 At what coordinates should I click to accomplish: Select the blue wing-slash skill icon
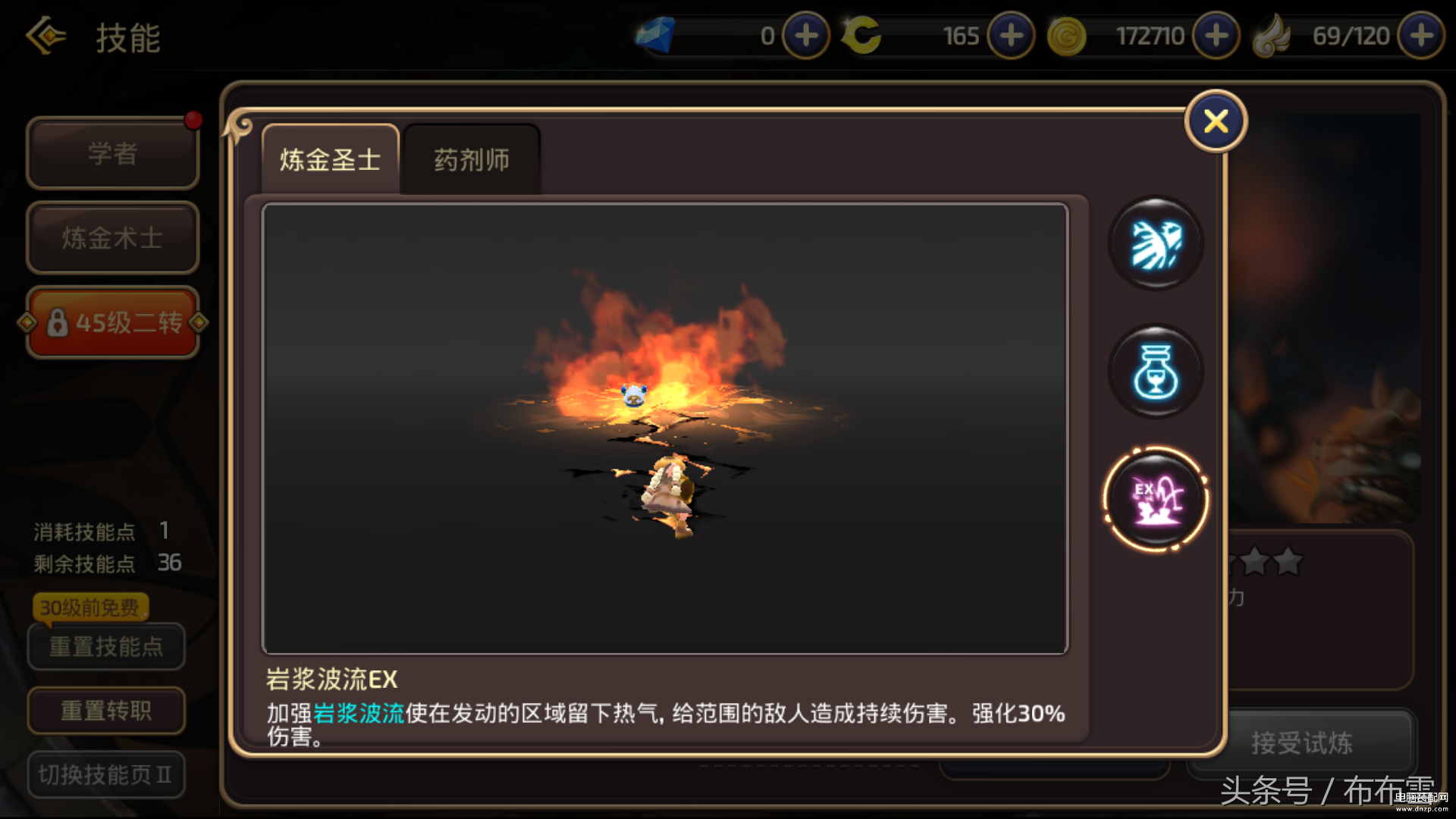[x=1156, y=243]
